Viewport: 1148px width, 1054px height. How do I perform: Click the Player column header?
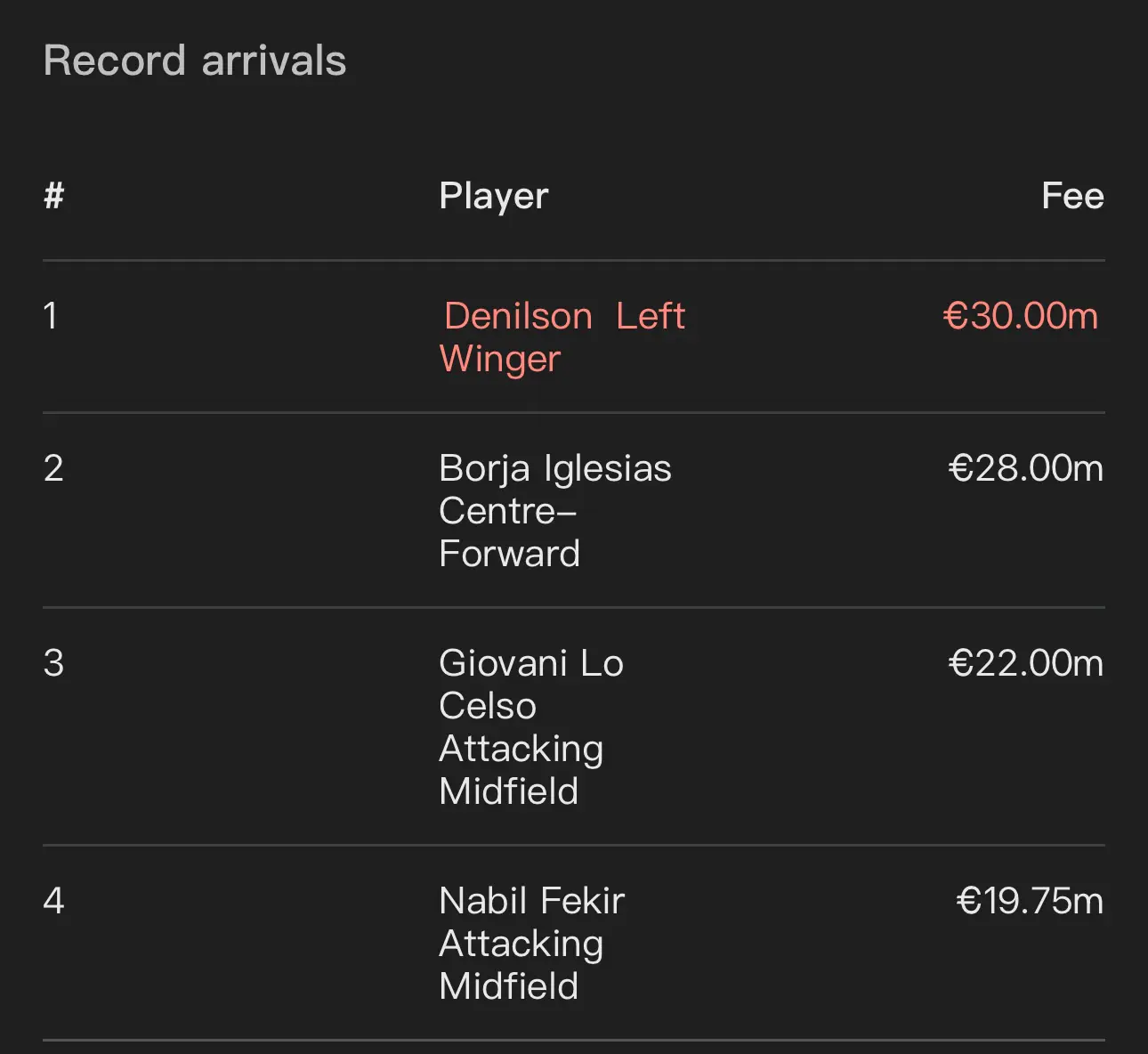click(x=494, y=197)
